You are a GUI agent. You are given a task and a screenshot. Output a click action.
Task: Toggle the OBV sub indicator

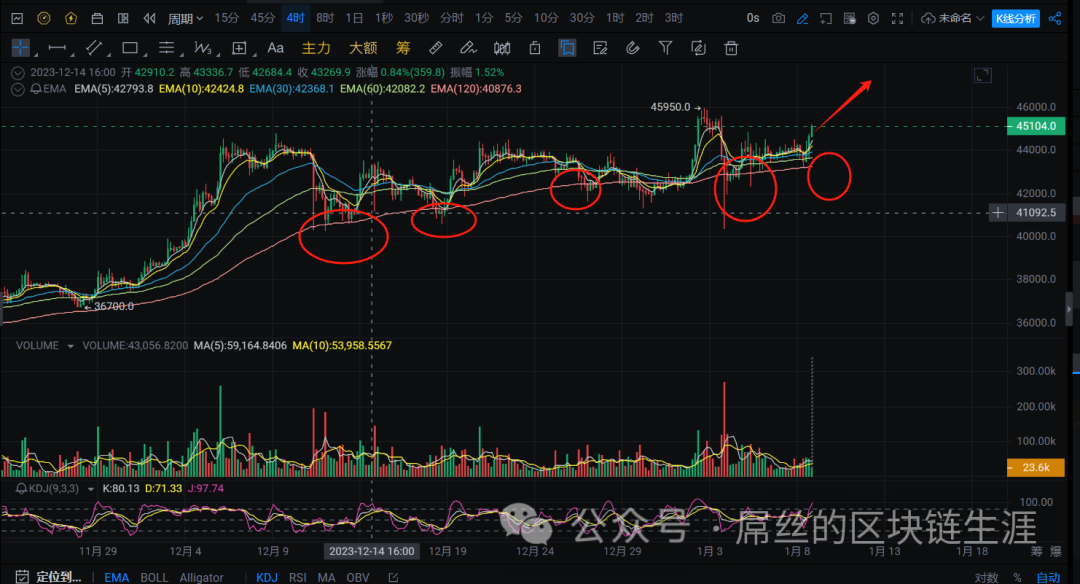tap(357, 578)
